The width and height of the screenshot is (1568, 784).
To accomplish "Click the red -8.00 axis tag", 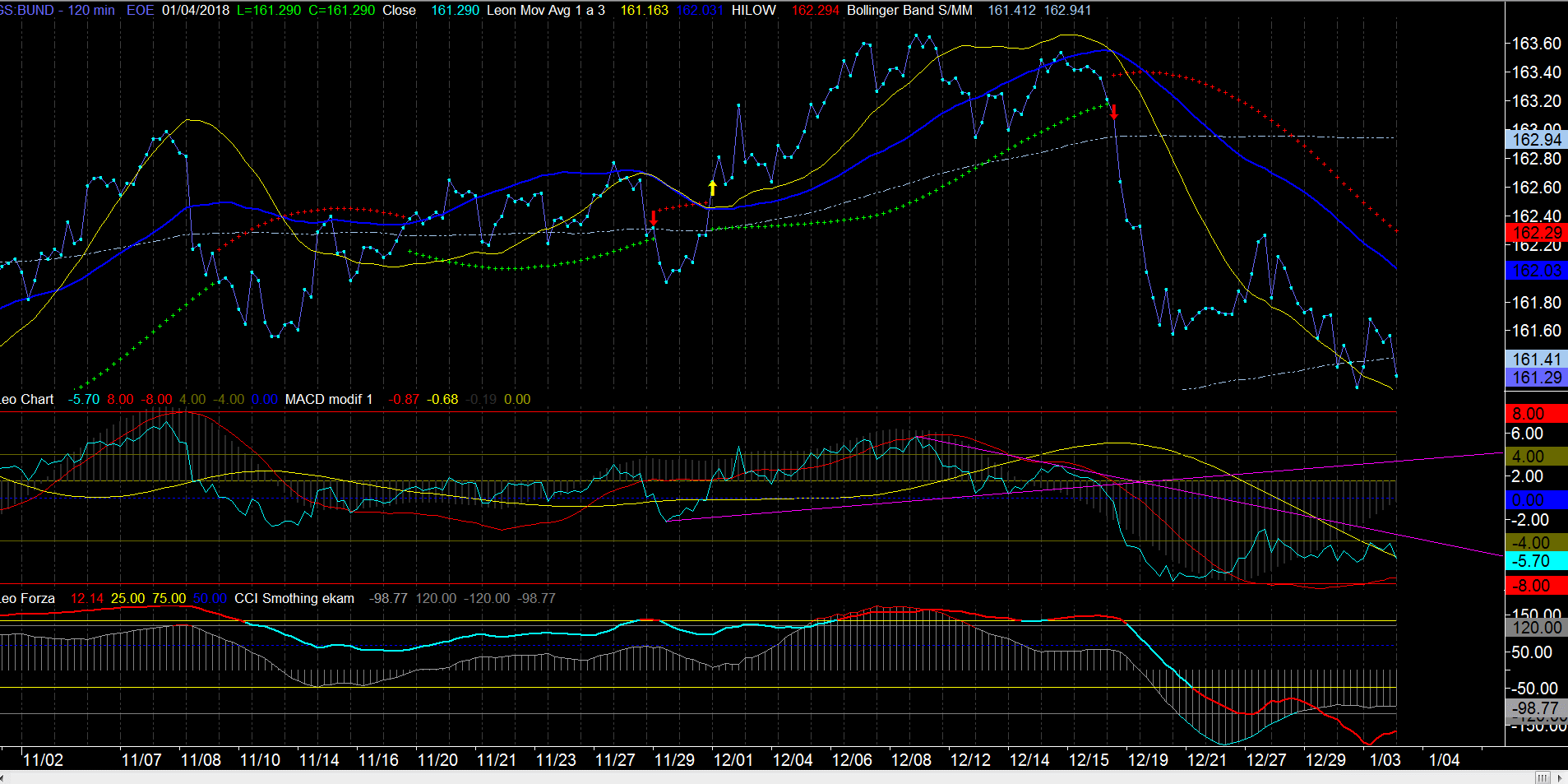I will point(1537,586).
